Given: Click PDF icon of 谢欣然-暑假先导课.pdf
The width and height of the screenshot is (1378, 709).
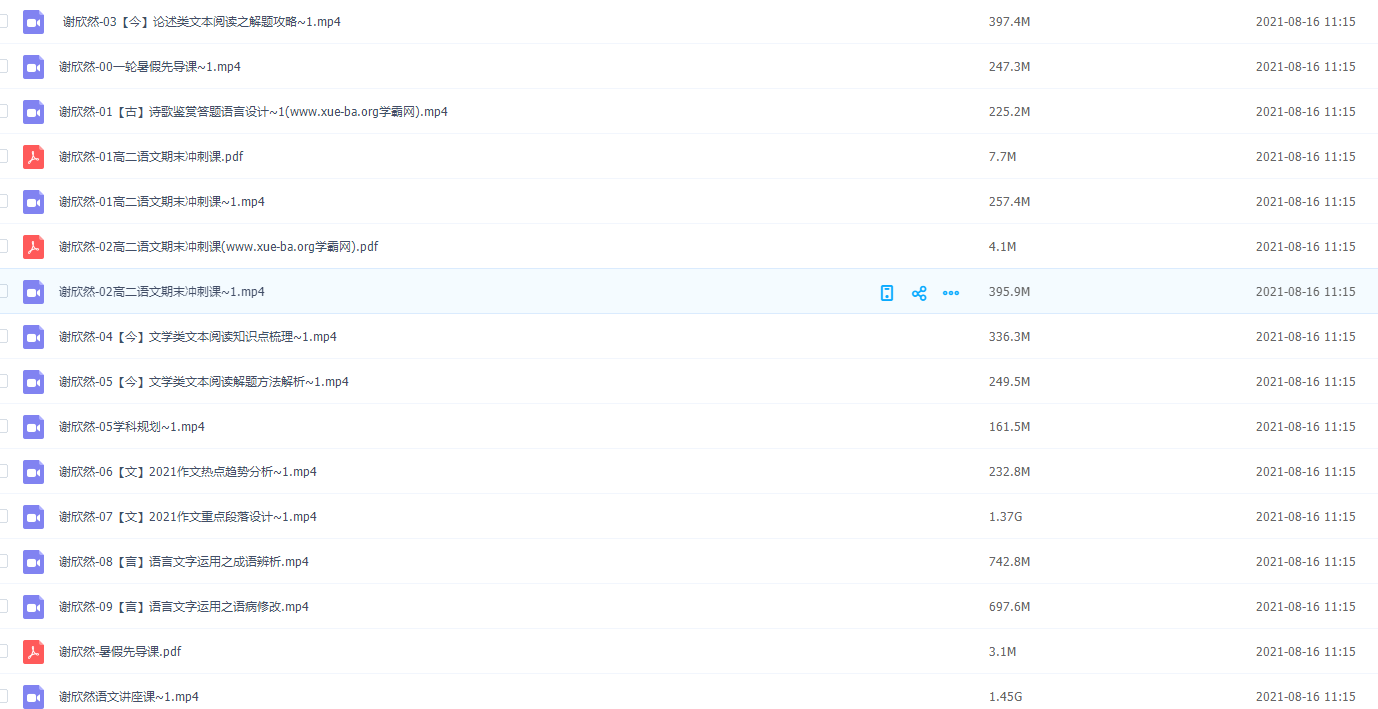Looking at the screenshot, I should tap(34, 652).
